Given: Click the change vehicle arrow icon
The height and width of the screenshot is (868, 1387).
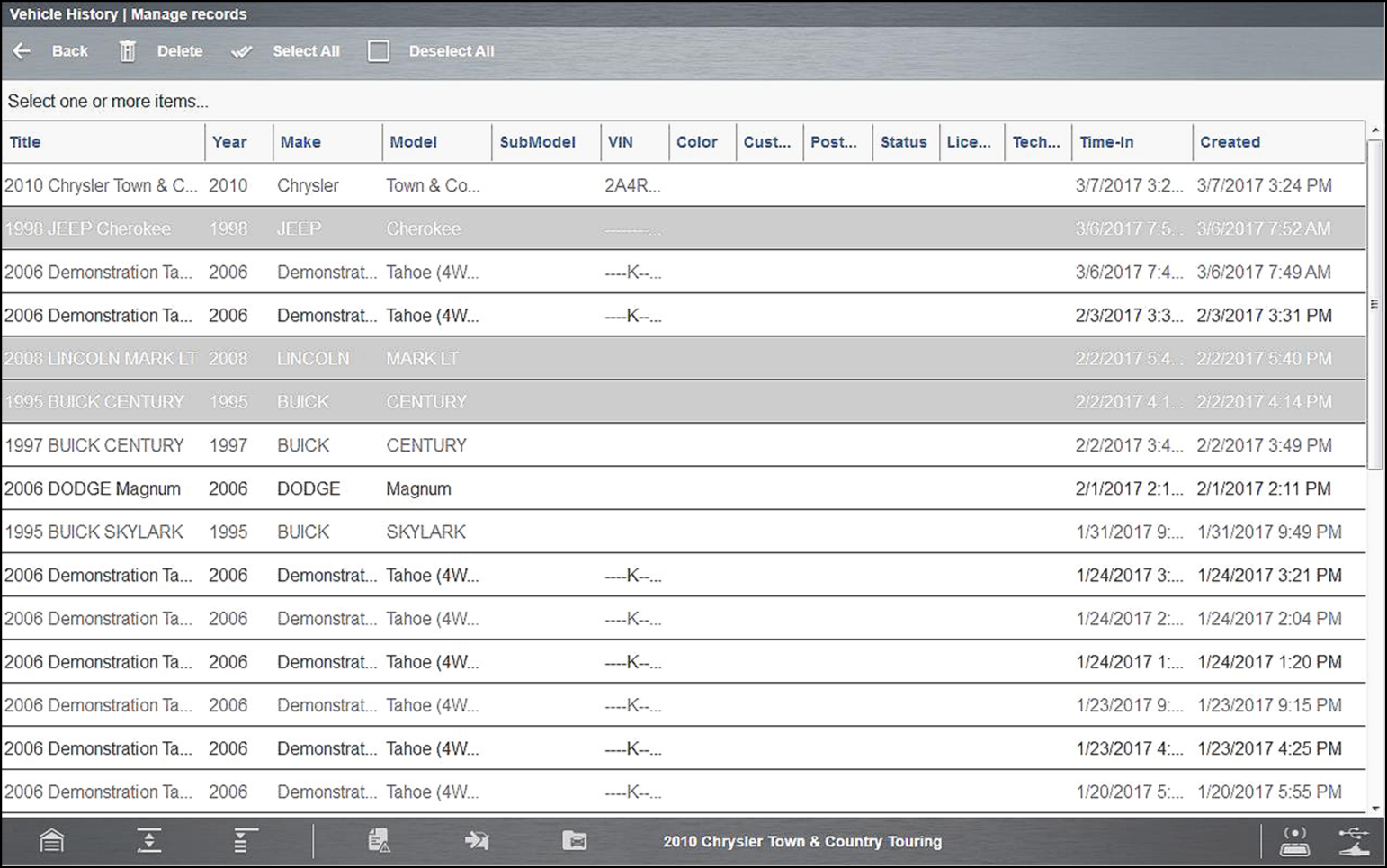Looking at the screenshot, I should pyautogui.click(x=477, y=841).
